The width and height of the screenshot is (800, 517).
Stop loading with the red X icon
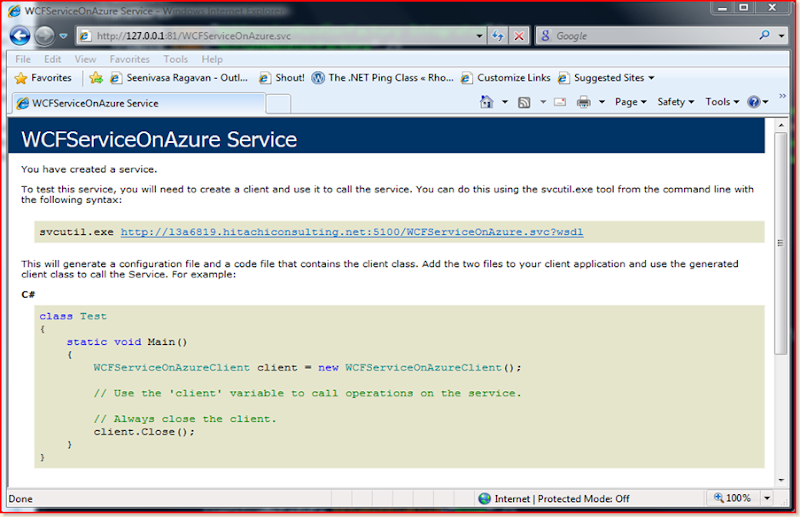519,36
